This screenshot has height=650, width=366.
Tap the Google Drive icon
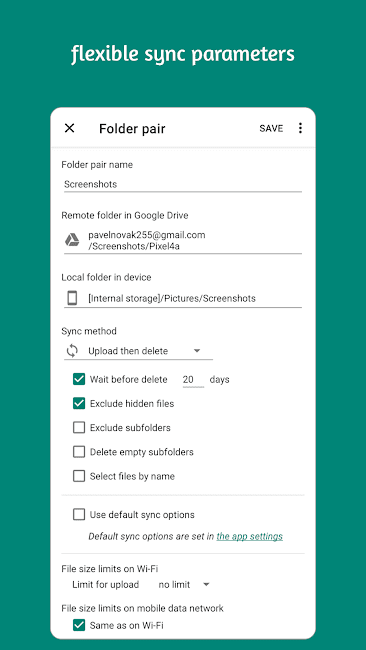tap(72, 240)
